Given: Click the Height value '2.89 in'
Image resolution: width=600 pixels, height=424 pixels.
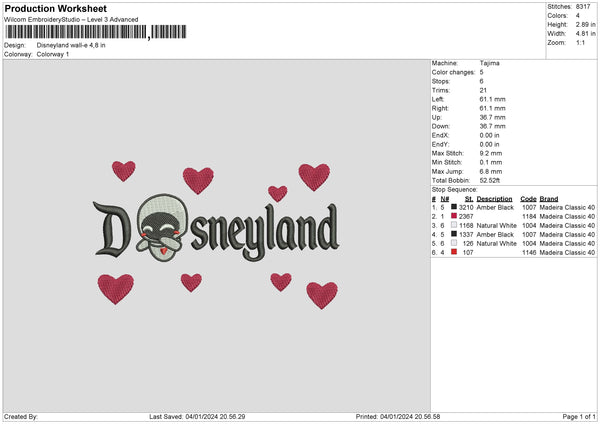Looking at the screenshot, I should tap(585, 24).
